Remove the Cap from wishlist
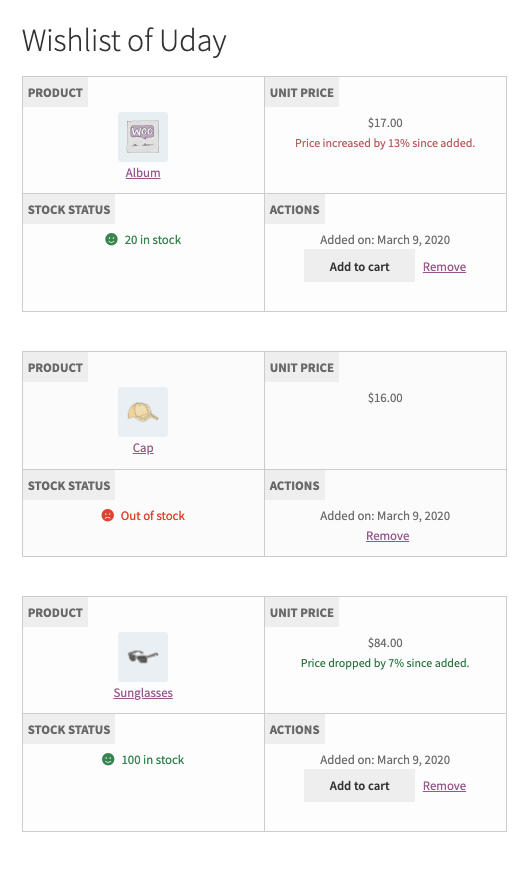Image resolution: width=531 pixels, height=869 pixels. click(387, 536)
